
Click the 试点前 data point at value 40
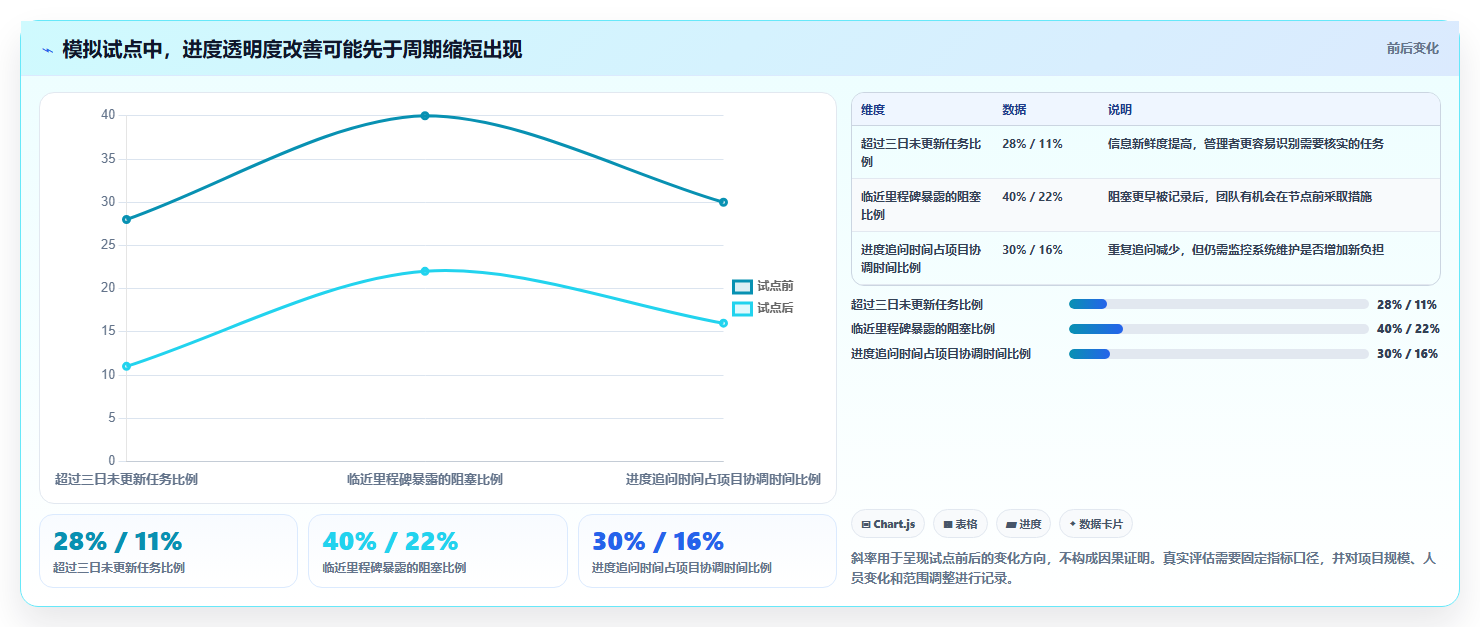point(425,116)
